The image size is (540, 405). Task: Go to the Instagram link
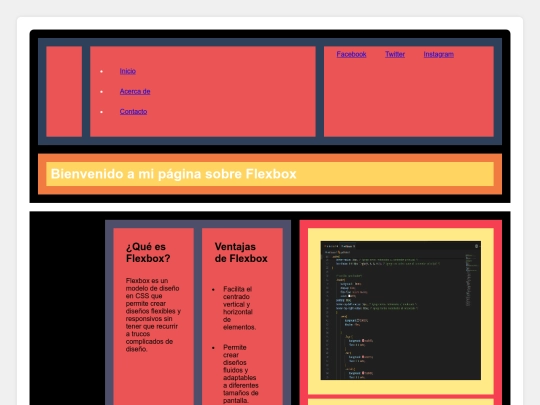coord(438,54)
